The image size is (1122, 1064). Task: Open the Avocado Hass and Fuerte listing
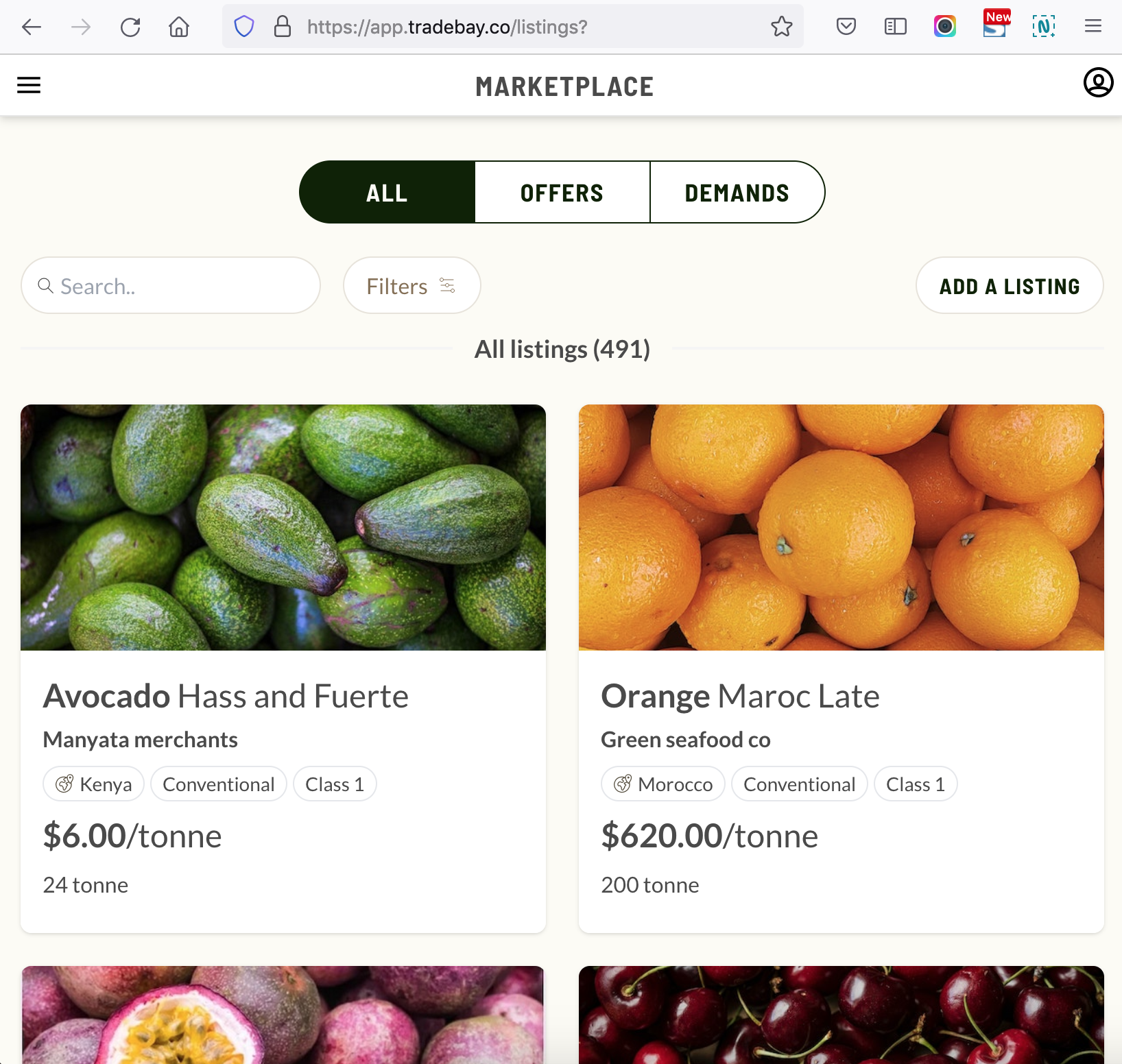click(226, 697)
